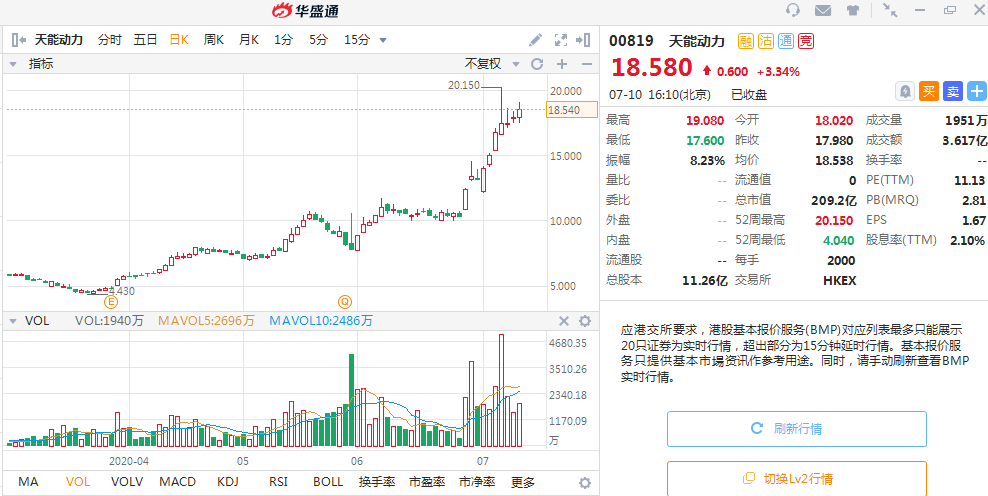Click the 总市值 209.2亿 value
988x496 pixels.
click(834, 200)
